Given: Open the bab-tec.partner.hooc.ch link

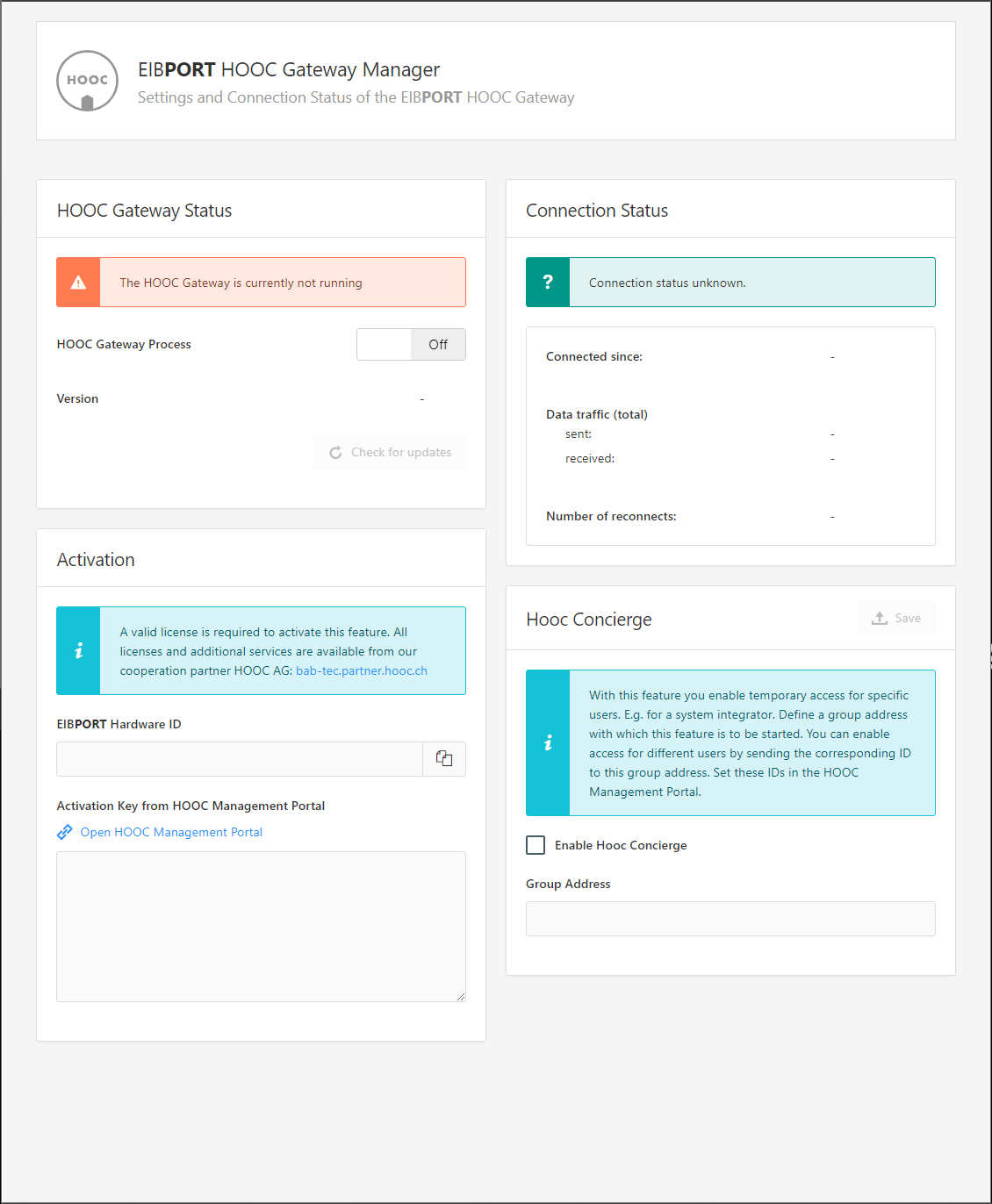Looking at the screenshot, I should click(362, 670).
